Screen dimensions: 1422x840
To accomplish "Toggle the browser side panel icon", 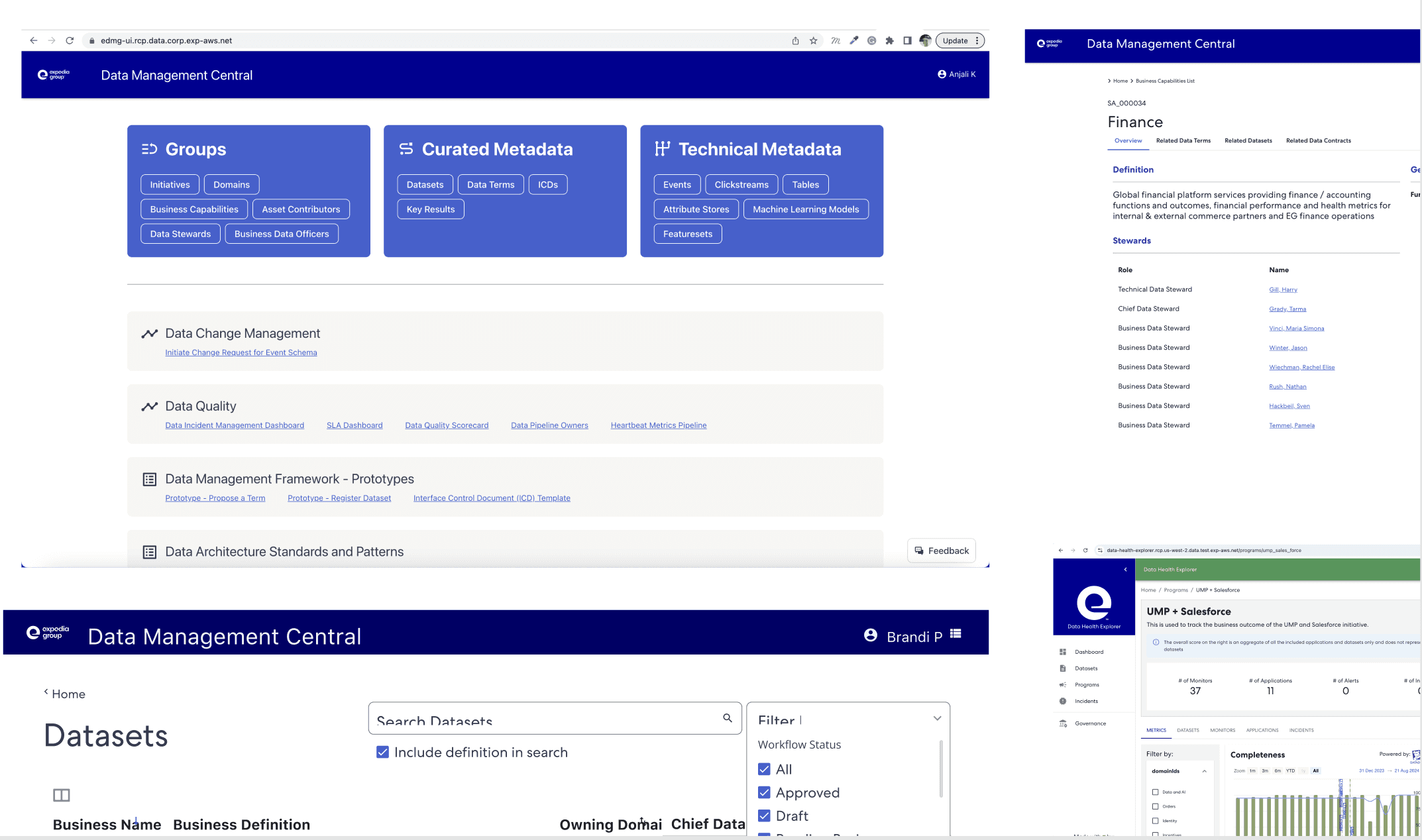I will (x=907, y=40).
